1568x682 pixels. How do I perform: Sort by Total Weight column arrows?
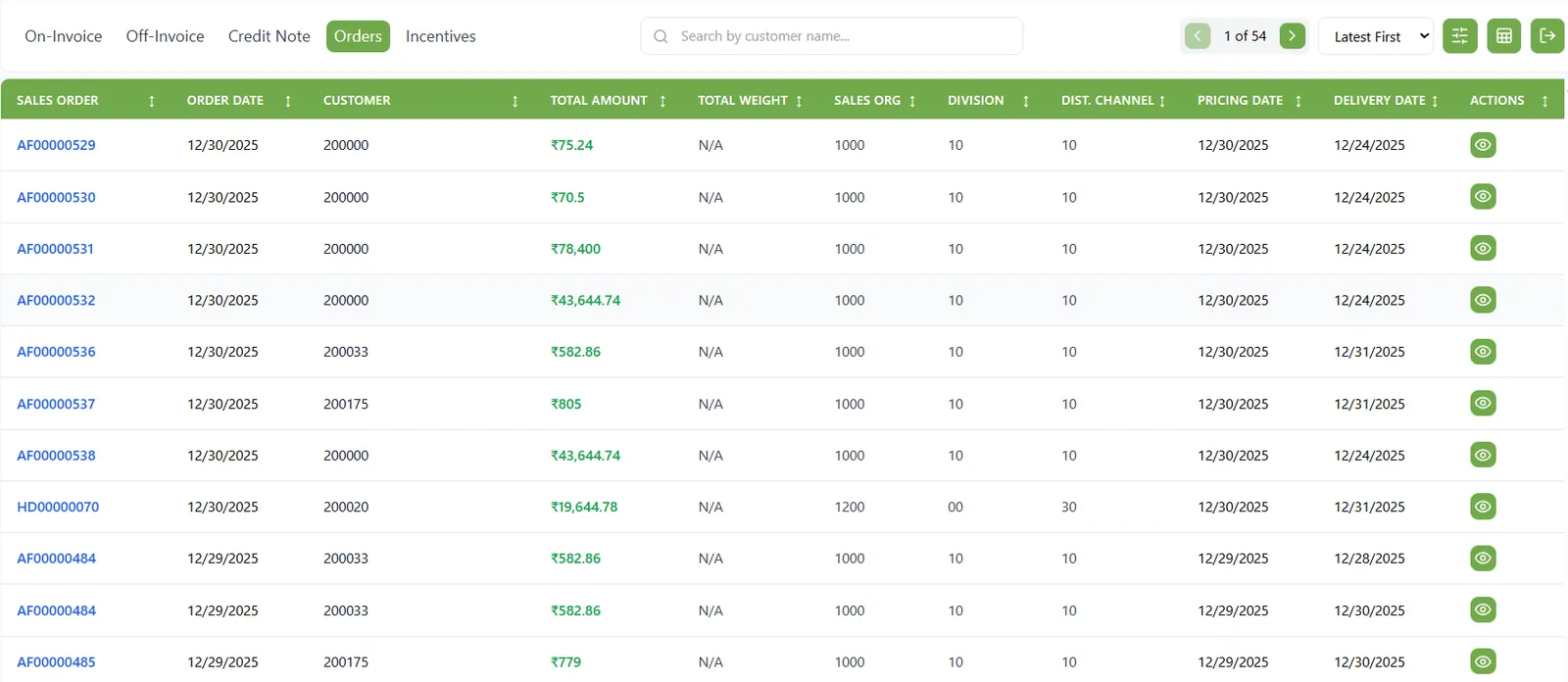click(799, 101)
